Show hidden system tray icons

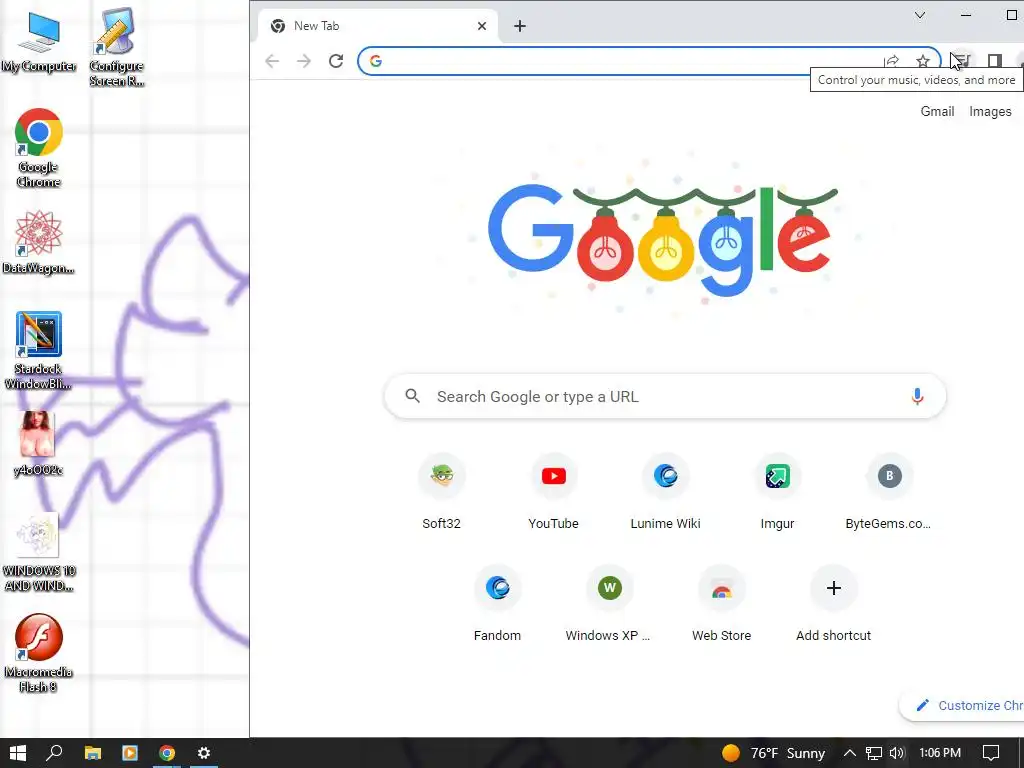850,753
